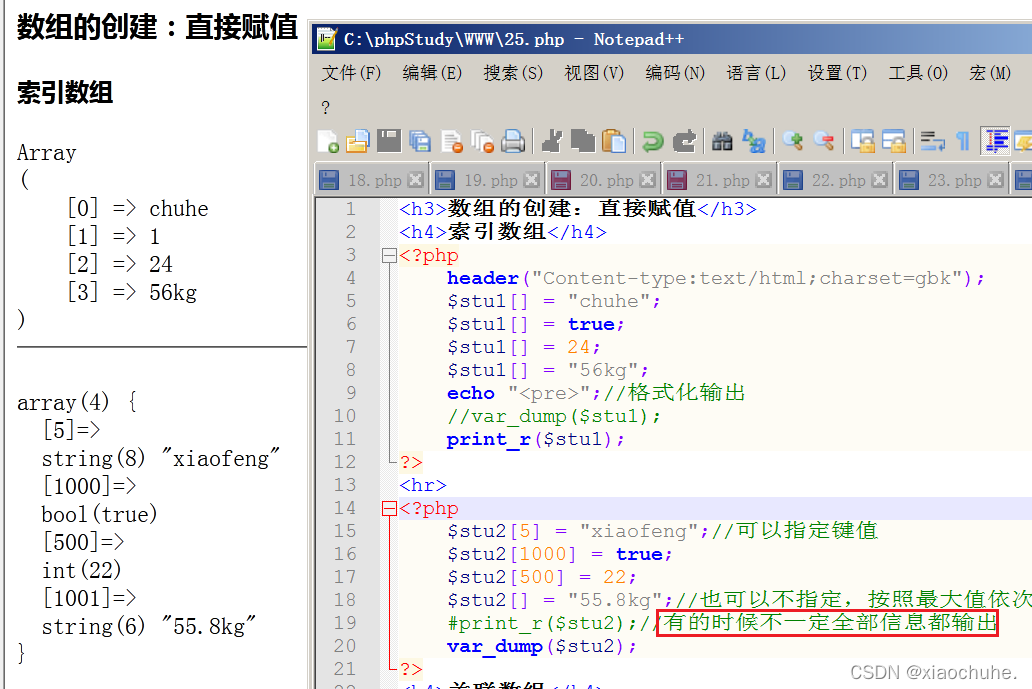Click the var_dump($stu2); code line
This screenshot has width=1032, height=689.
(x=541, y=646)
